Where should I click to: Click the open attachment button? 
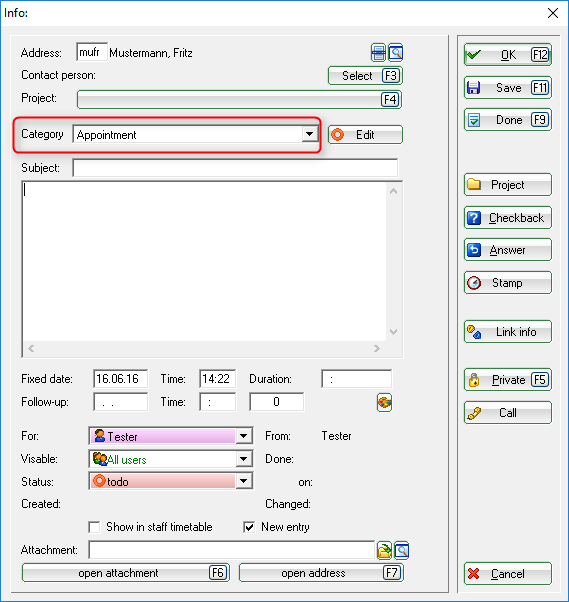pos(126,573)
